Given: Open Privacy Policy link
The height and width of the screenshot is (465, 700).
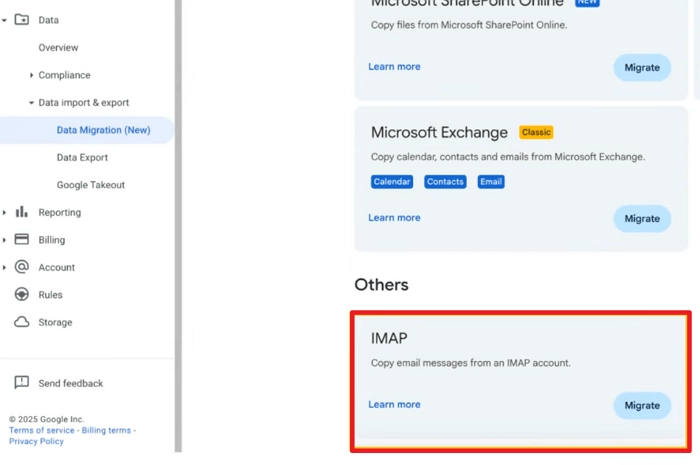Looking at the screenshot, I should [36, 441].
